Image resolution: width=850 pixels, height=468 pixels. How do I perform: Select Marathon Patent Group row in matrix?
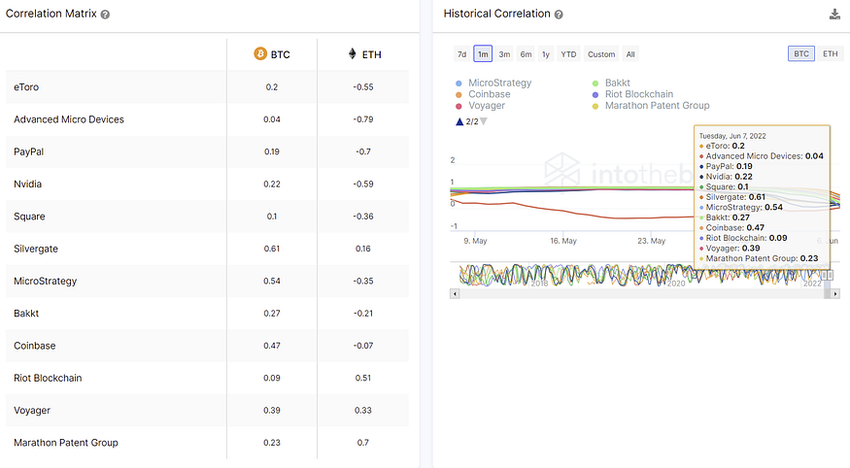[x=207, y=443]
